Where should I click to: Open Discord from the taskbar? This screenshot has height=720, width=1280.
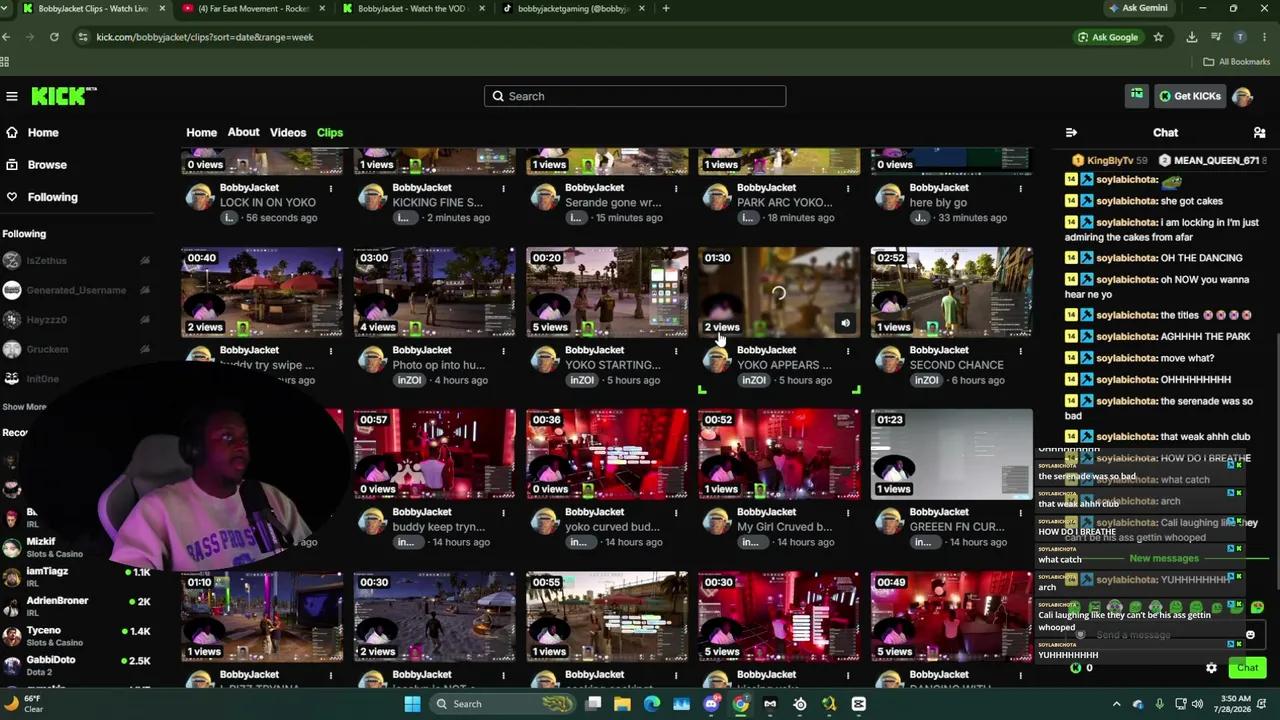pyautogui.click(x=711, y=704)
